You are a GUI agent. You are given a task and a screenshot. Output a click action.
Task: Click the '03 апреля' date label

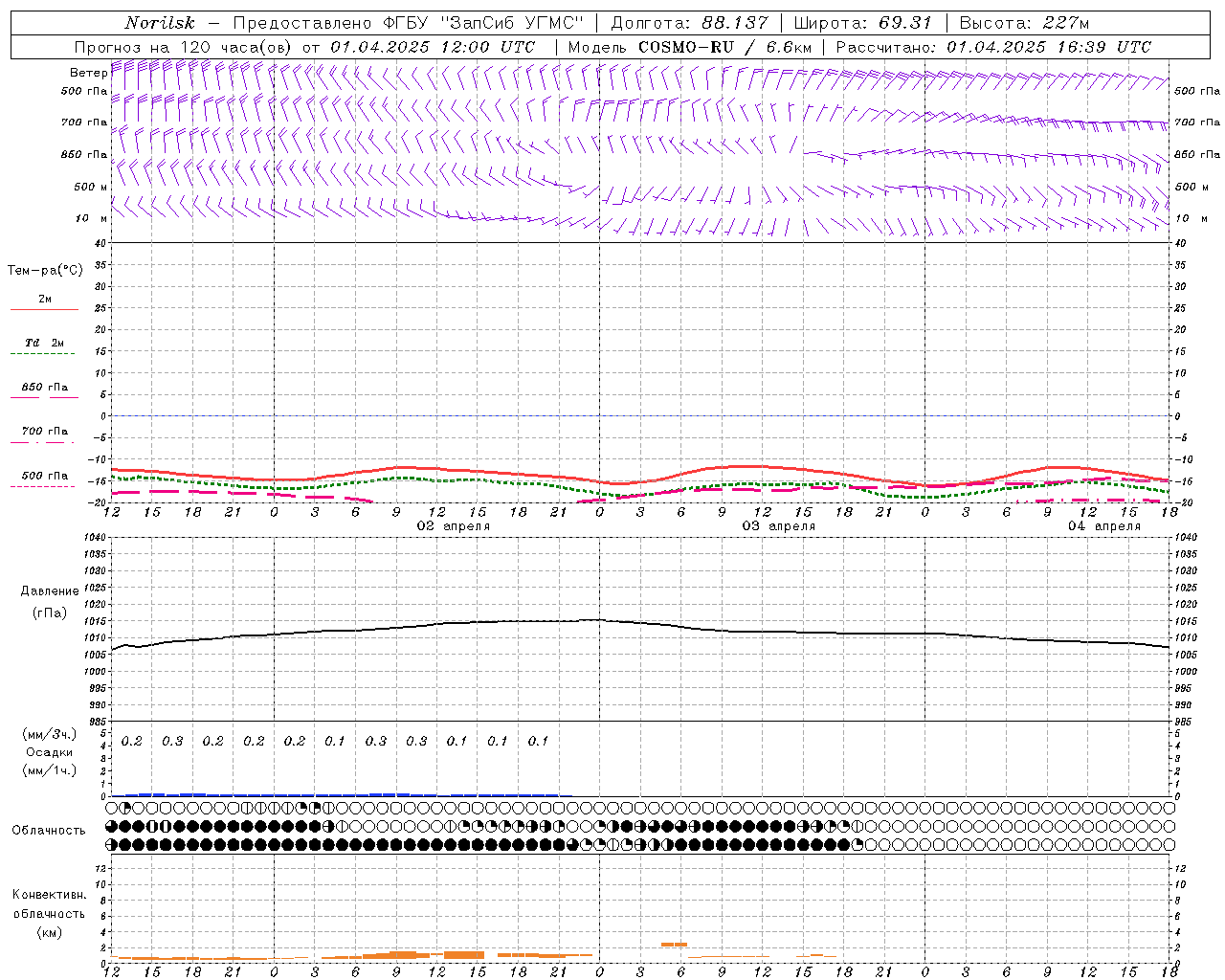pos(779,526)
